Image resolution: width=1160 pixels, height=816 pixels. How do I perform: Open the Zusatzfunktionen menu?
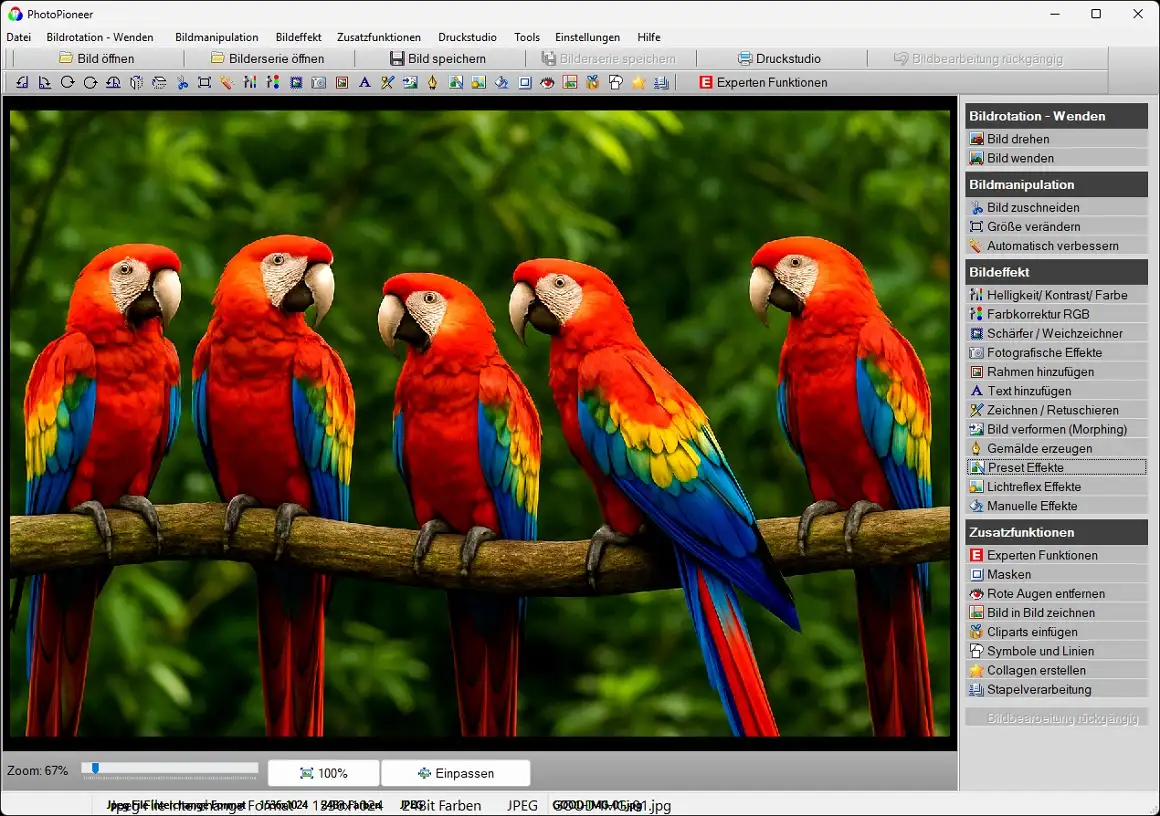point(379,37)
